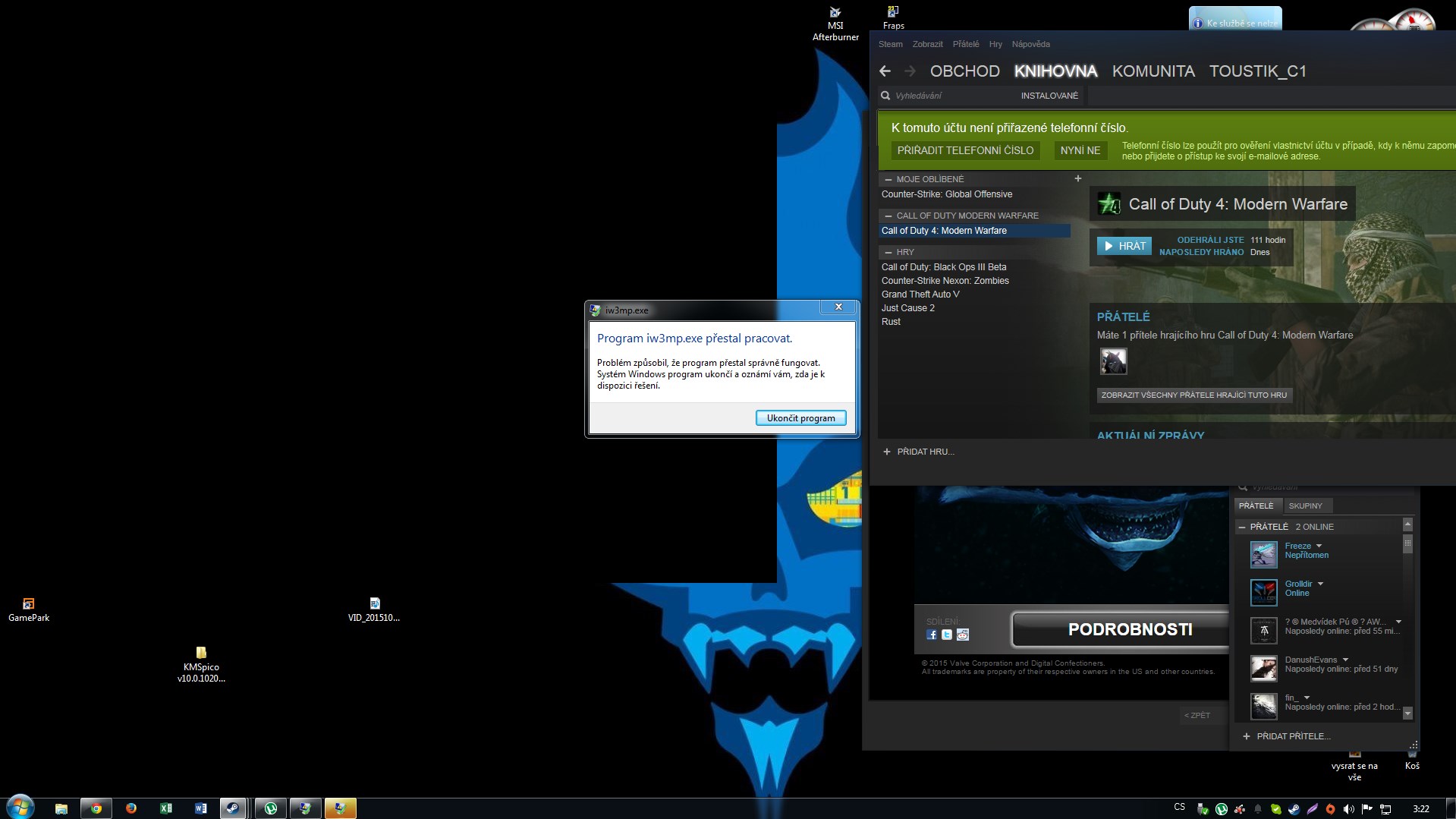Screen dimensions: 1456x819
Task: Share on Reddit in the Steam window
Action: click(963, 635)
